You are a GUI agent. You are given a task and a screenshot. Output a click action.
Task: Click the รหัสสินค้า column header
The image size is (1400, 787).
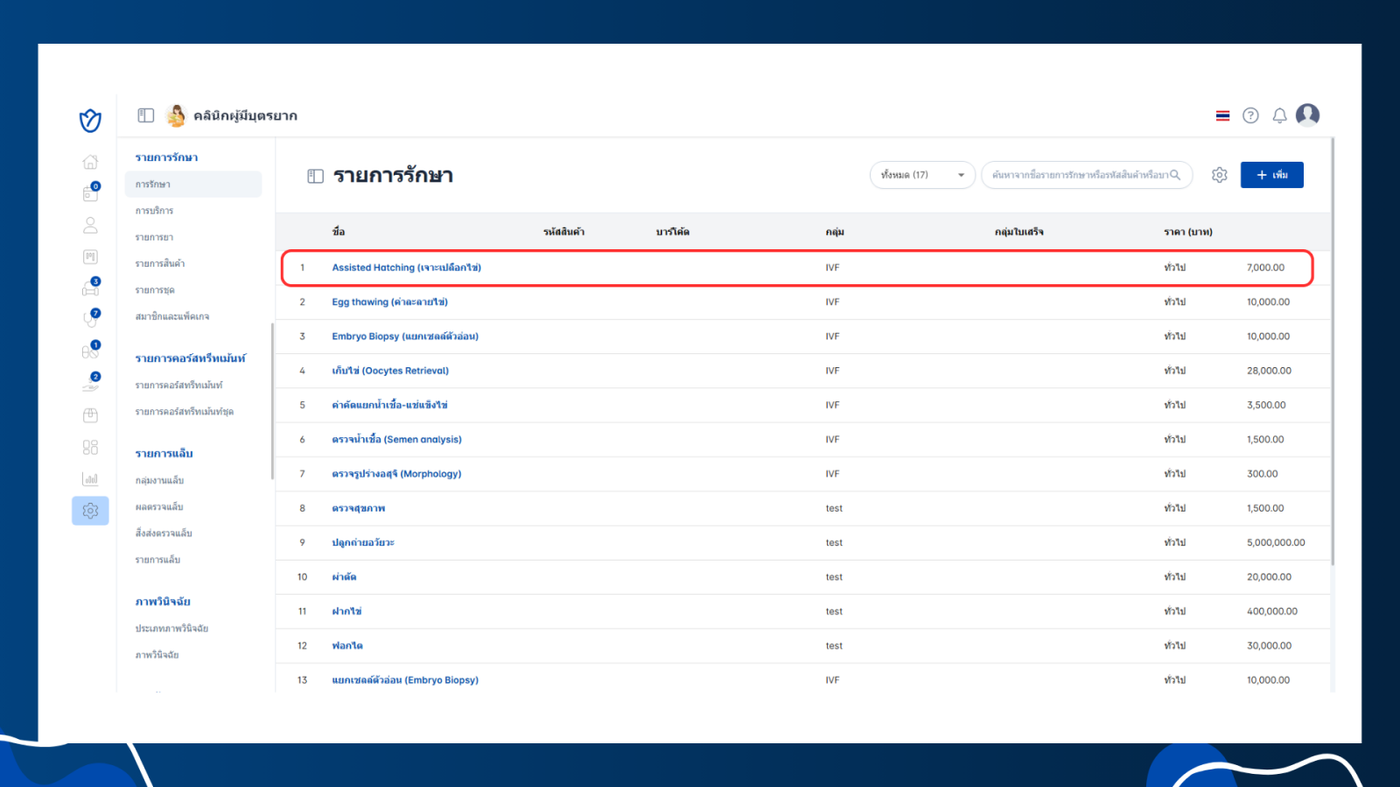(564, 232)
